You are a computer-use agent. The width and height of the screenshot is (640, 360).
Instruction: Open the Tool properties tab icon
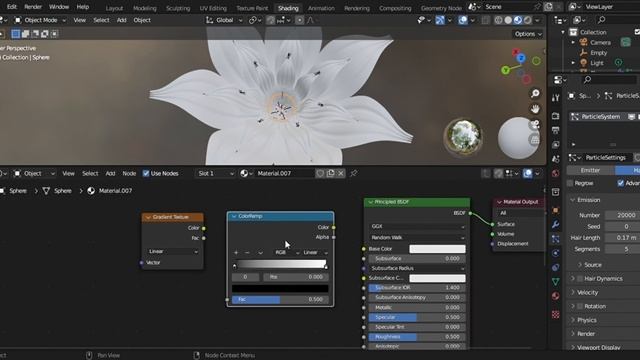556,98
